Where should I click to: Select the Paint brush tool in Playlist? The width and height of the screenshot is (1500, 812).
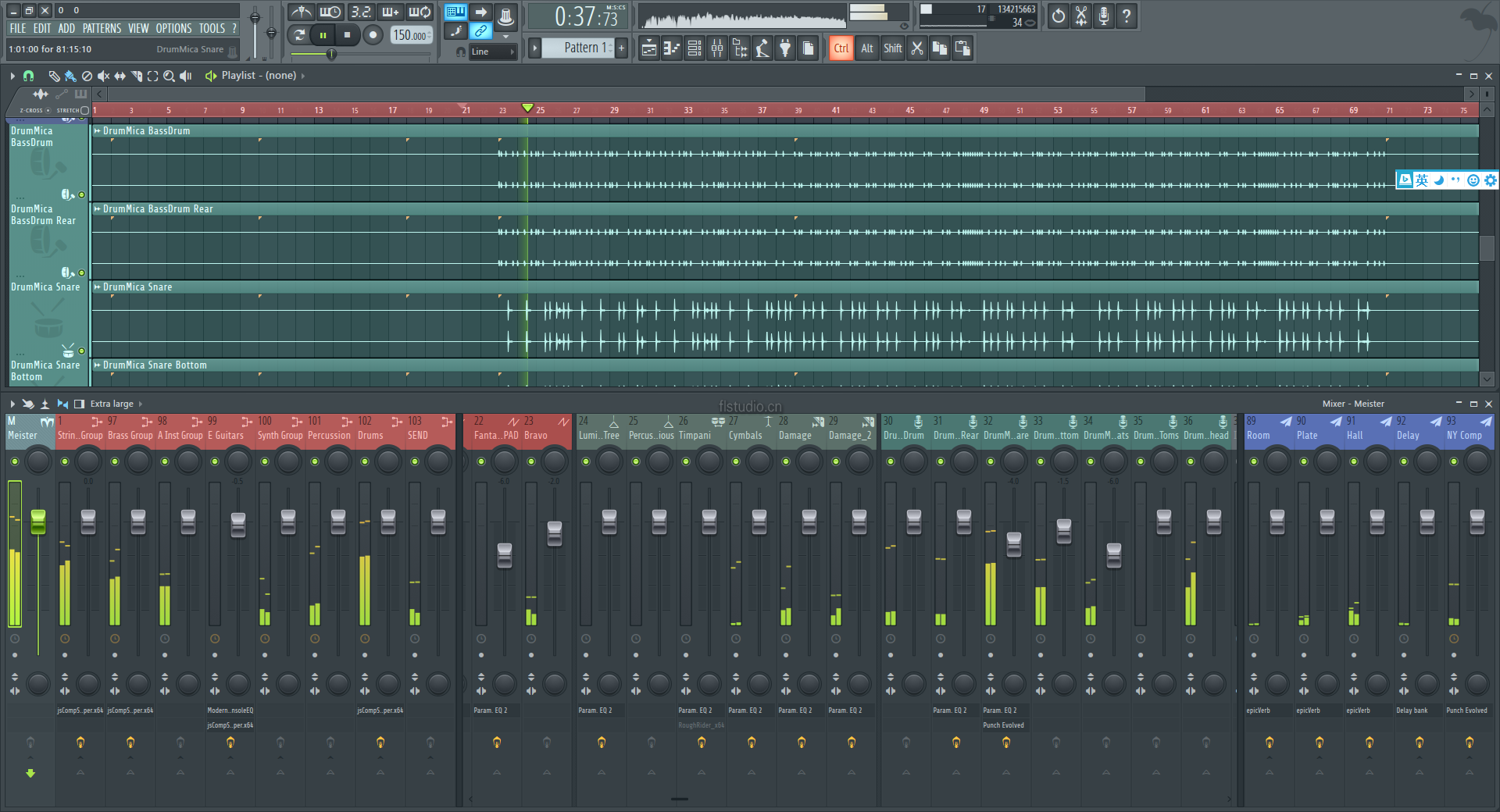pos(70,76)
